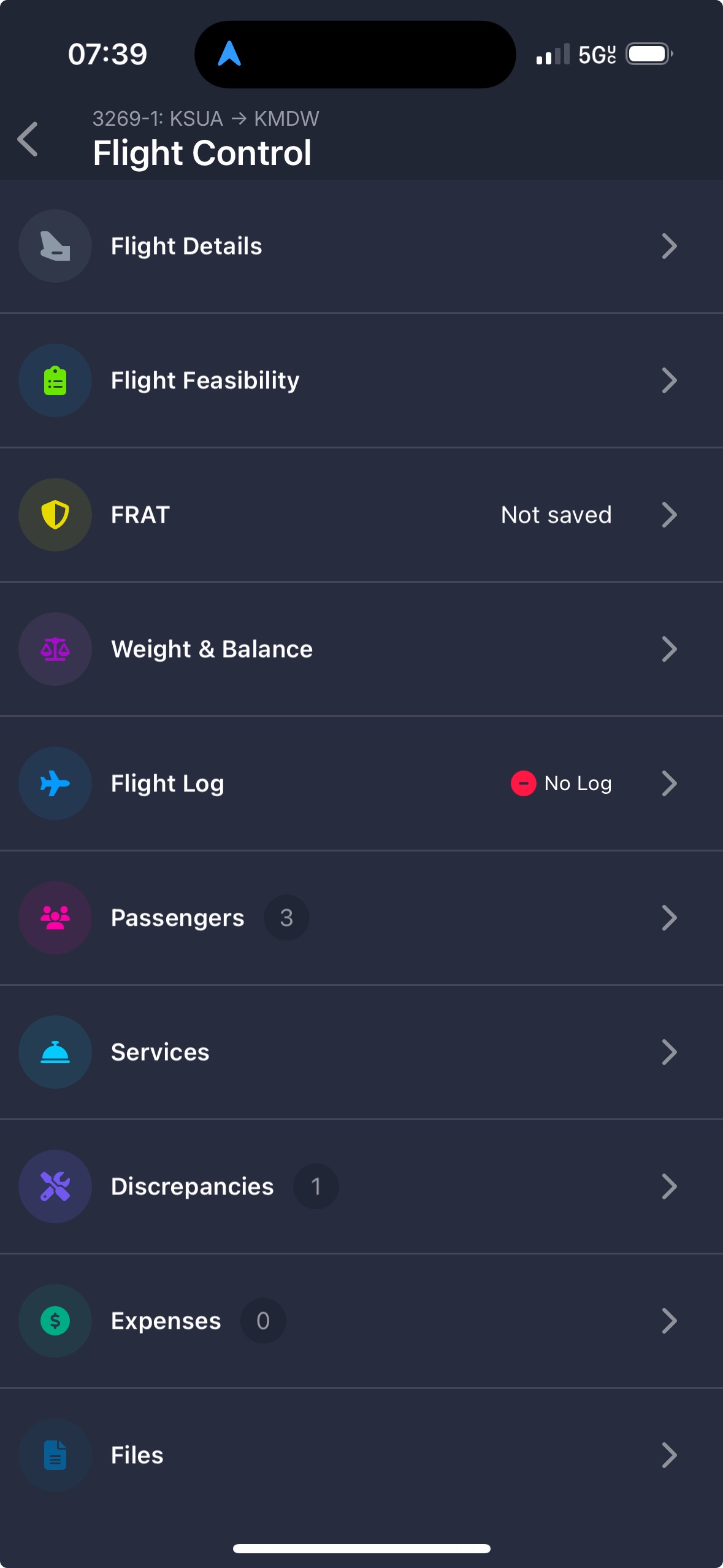Image resolution: width=723 pixels, height=1568 pixels.
Task: Tap the Flight Details seat icon
Action: (x=55, y=246)
